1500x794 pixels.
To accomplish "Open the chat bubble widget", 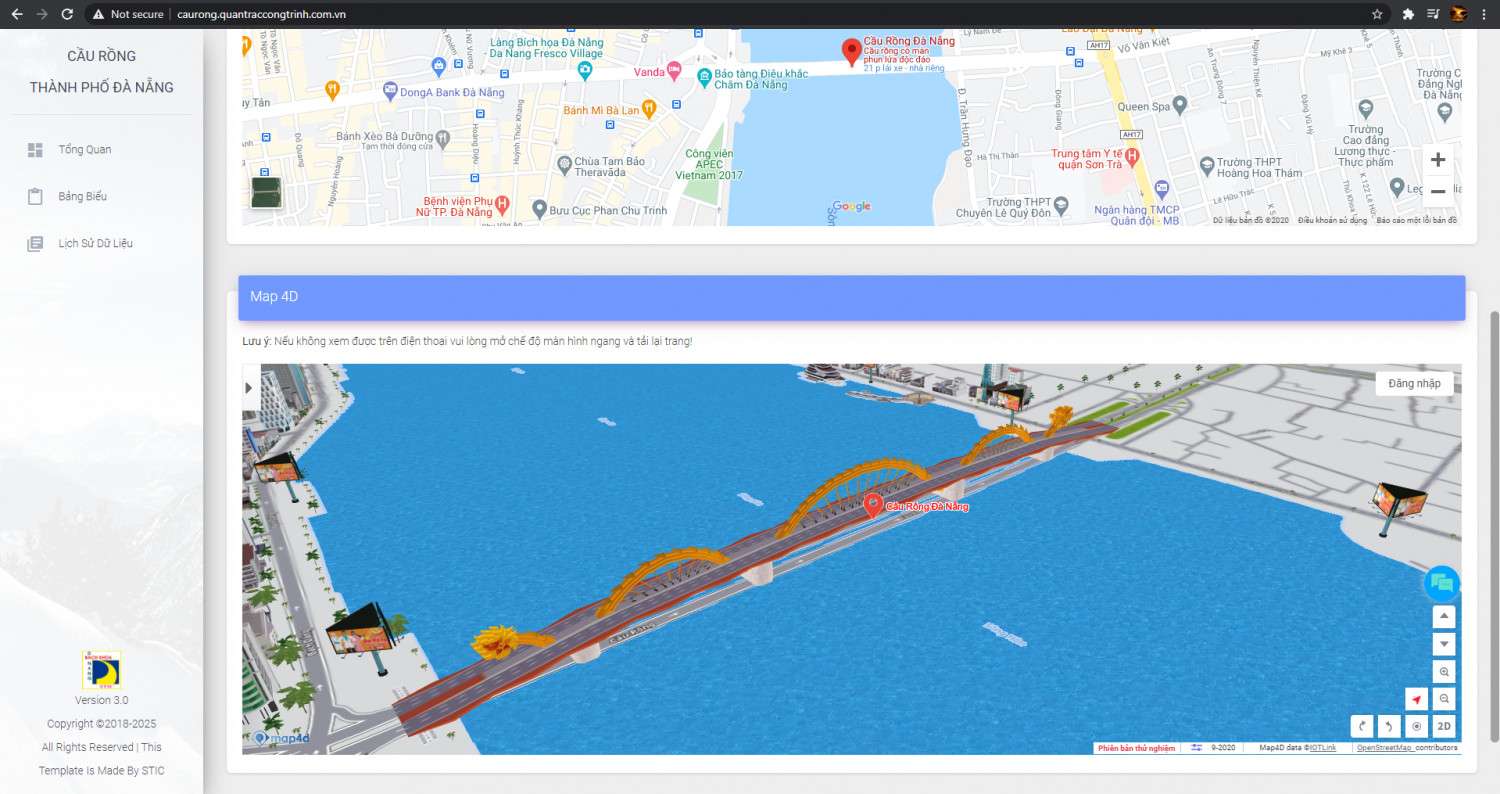I will pyautogui.click(x=1441, y=583).
